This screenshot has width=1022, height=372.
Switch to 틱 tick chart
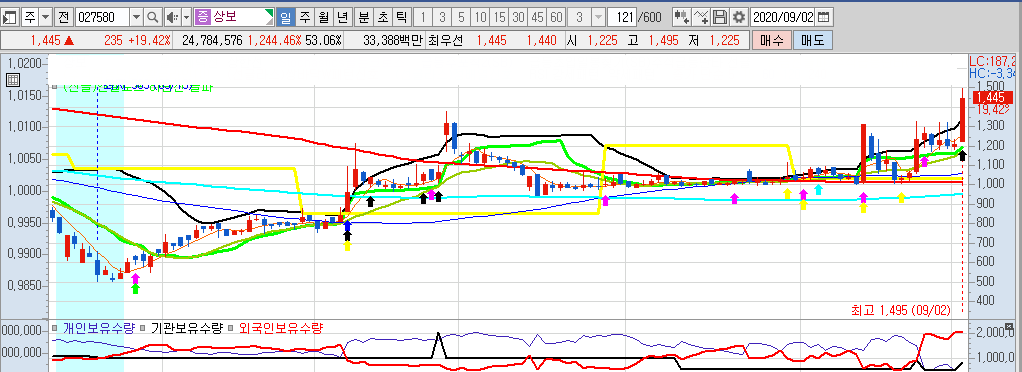[402, 16]
